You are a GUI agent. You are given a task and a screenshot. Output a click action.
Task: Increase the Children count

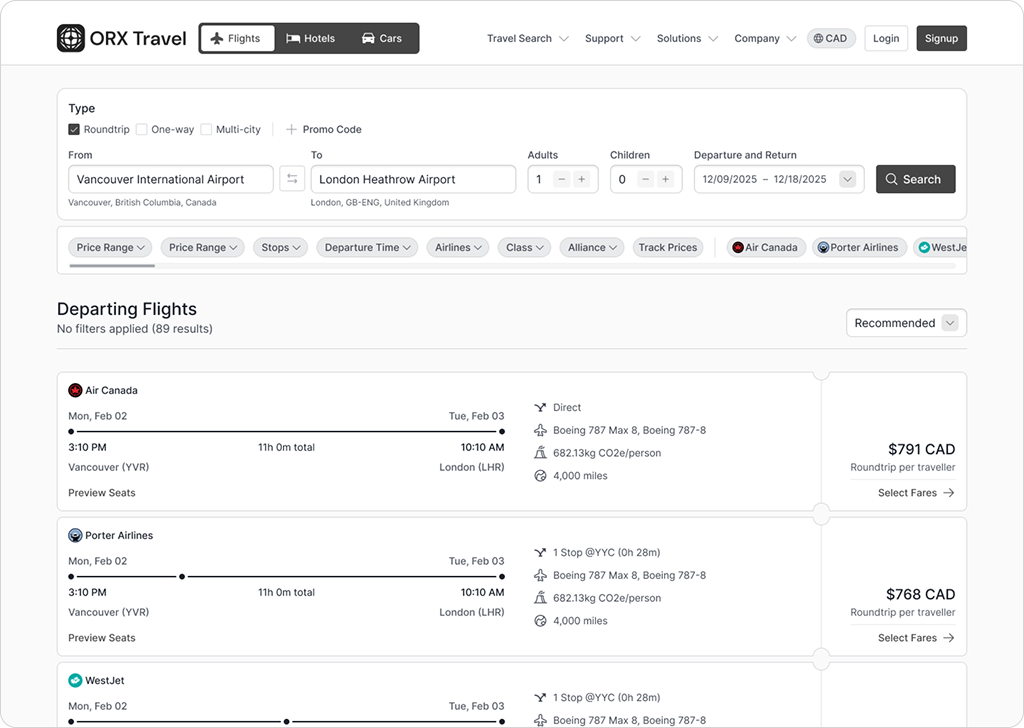coord(665,179)
